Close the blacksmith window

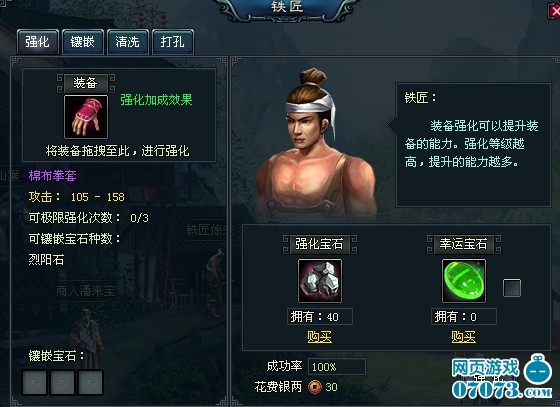pyautogui.click(x=555, y=11)
